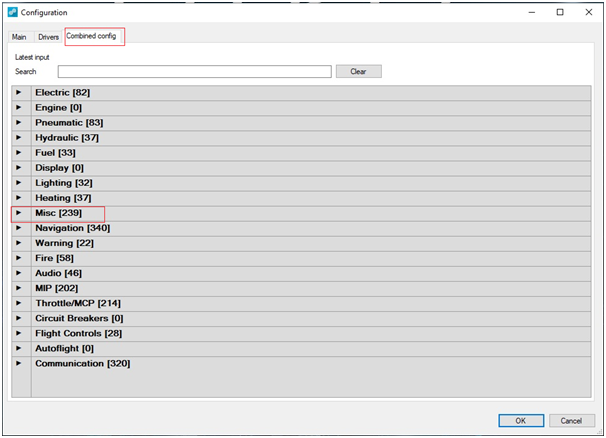Switch to the Drivers tab
Screen dimensions: 606x438
click(48, 37)
